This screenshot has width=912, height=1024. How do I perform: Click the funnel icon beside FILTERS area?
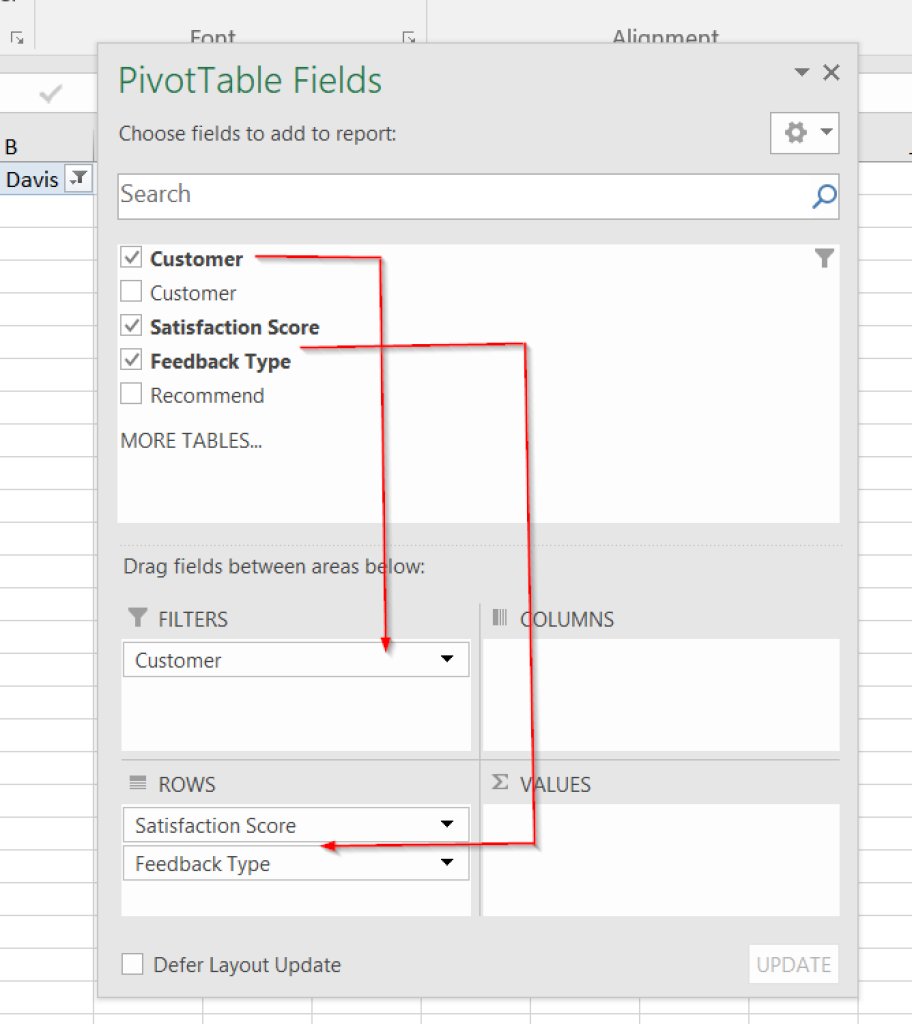pos(137,618)
